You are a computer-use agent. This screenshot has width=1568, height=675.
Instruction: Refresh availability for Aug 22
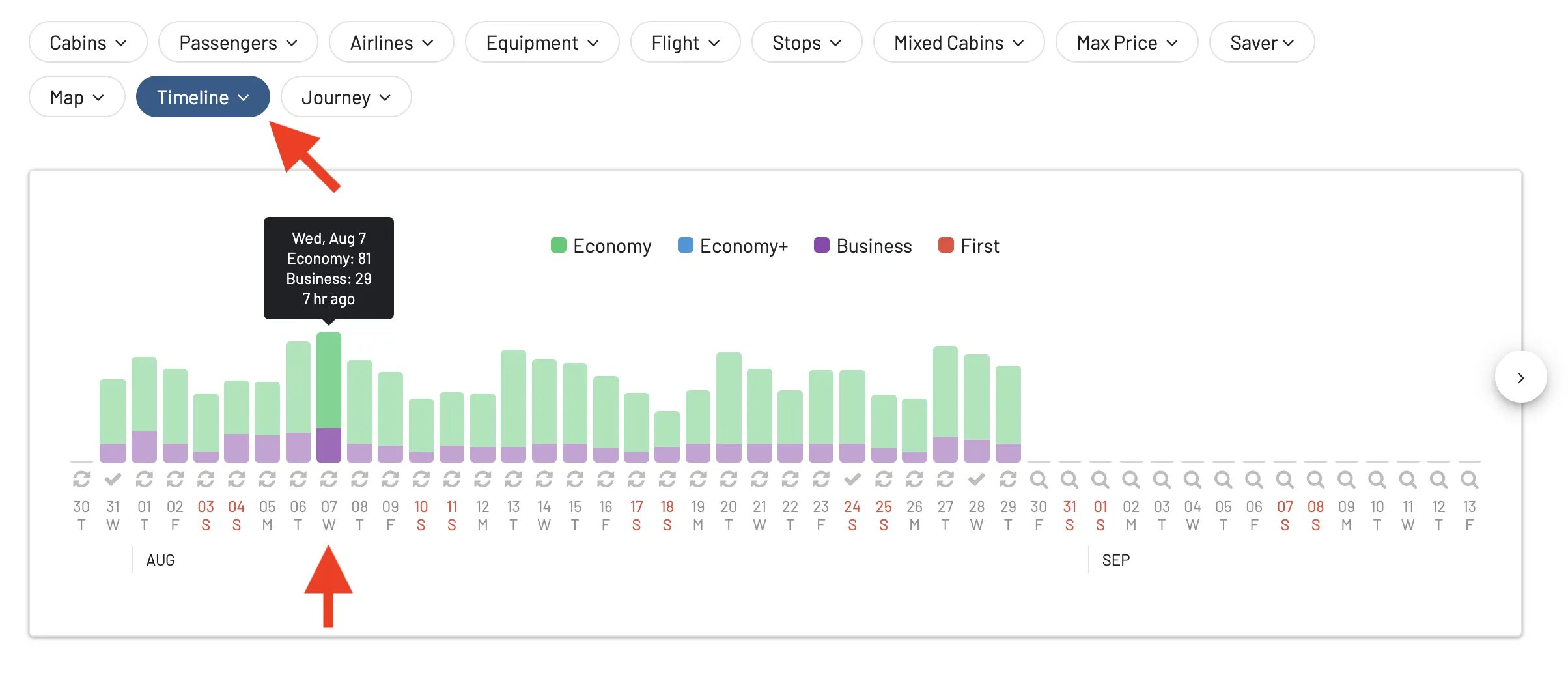pyautogui.click(x=790, y=480)
